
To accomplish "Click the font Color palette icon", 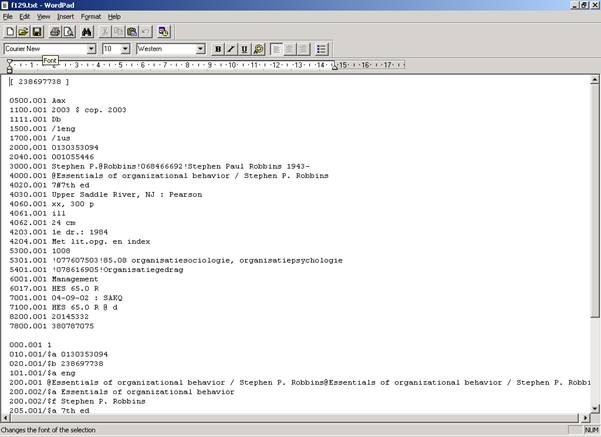I will point(259,49).
